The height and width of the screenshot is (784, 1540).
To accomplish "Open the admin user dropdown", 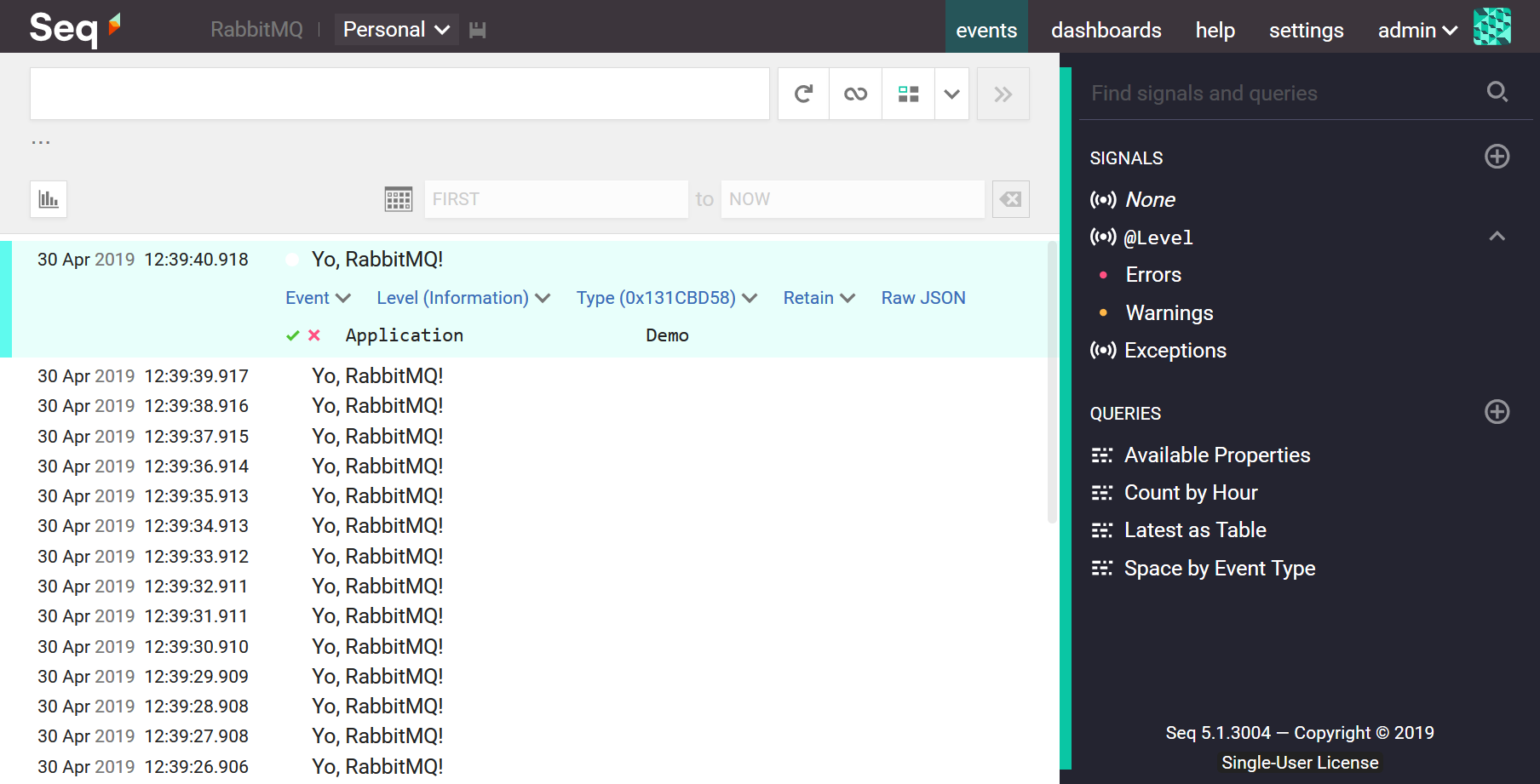I will pyautogui.click(x=1417, y=30).
